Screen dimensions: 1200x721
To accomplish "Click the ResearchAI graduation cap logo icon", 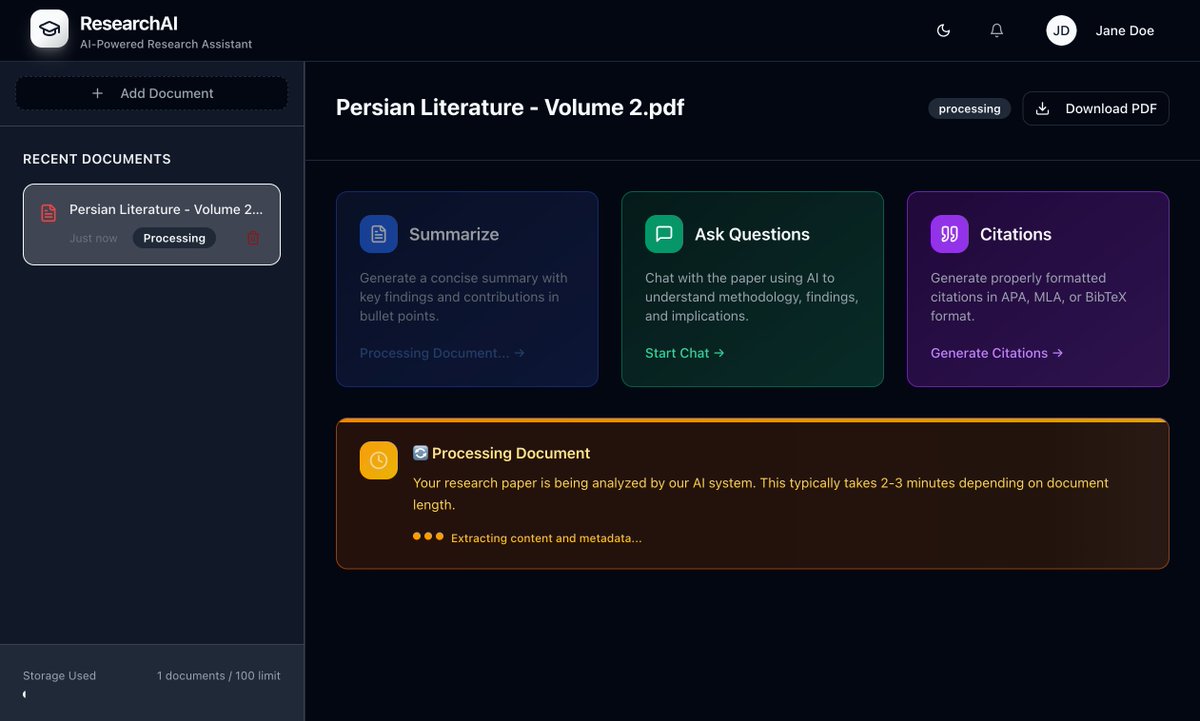I will pyautogui.click(x=48, y=29).
